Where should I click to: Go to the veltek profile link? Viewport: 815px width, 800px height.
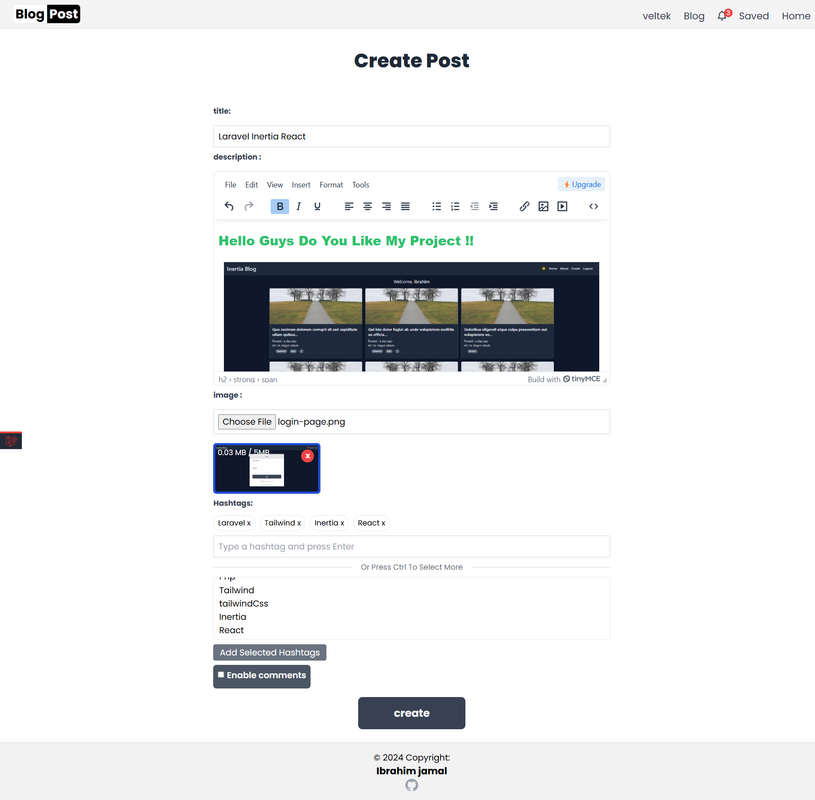pyautogui.click(x=656, y=16)
